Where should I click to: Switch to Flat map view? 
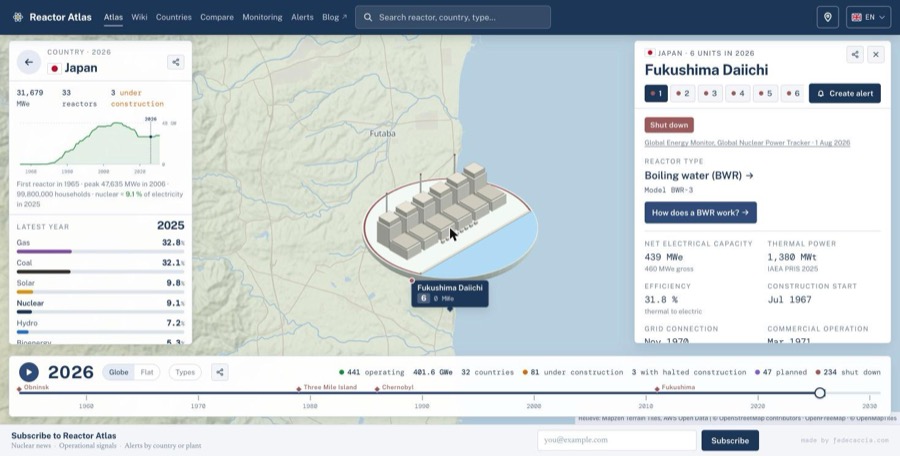[x=147, y=372]
